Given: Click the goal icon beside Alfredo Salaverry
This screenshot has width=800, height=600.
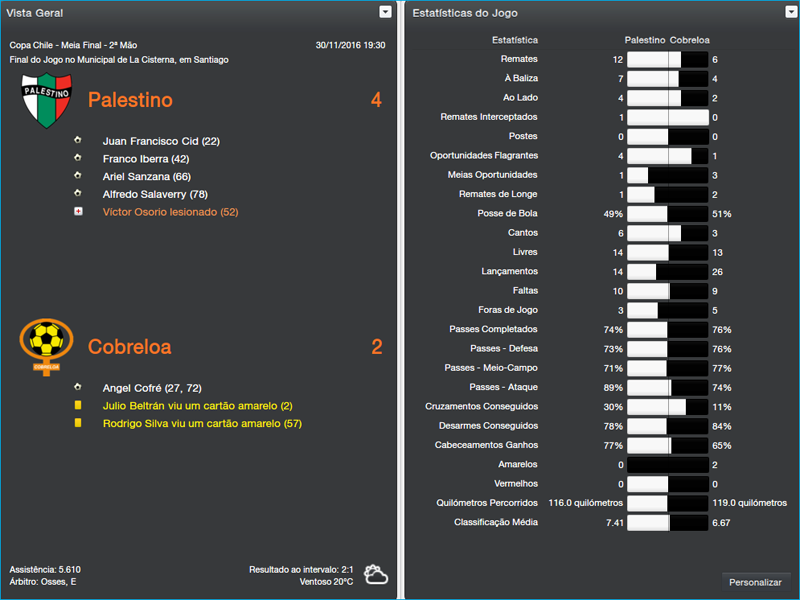Looking at the screenshot, I should [78, 193].
